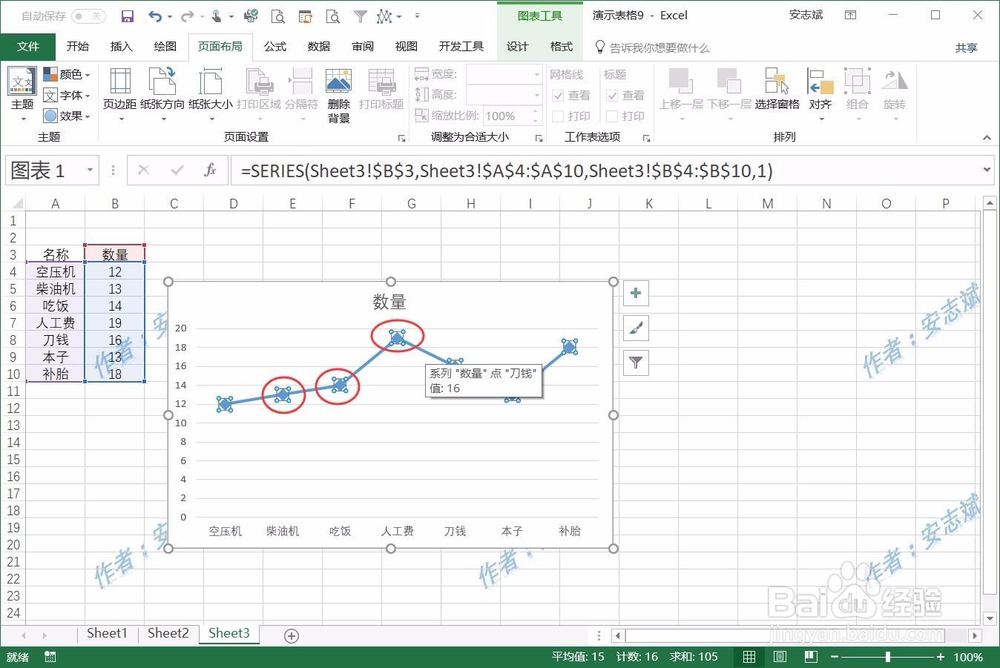Open the Colors (颜色) dropdown
Viewport: 1000px width, 668px height.
pyautogui.click(x=67, y=75)
